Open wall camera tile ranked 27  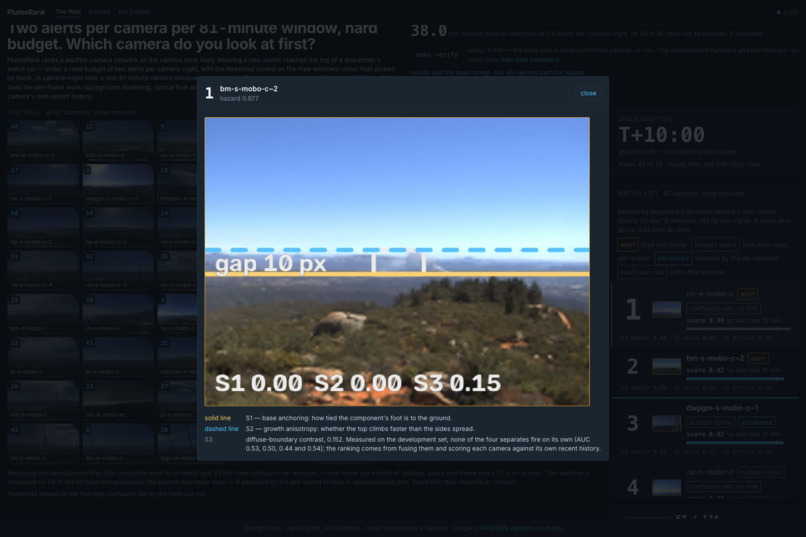coord(43,183)
